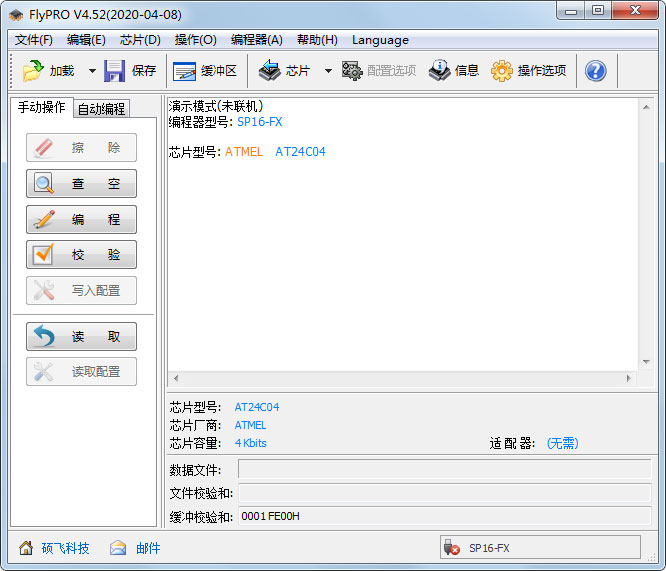Click the 写入配置 write config button
The height and width of the screenshot is (571, 666).
pyautogui.click(x=82, y=291)
